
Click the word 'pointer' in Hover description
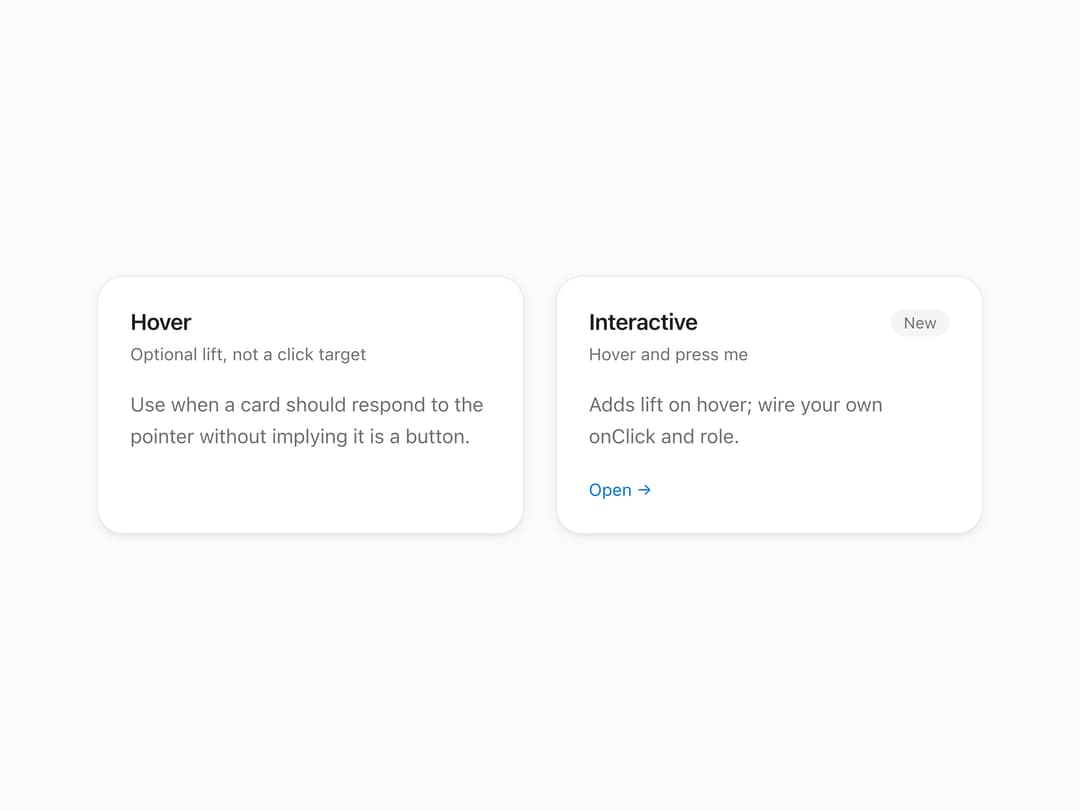click(162, 437)
